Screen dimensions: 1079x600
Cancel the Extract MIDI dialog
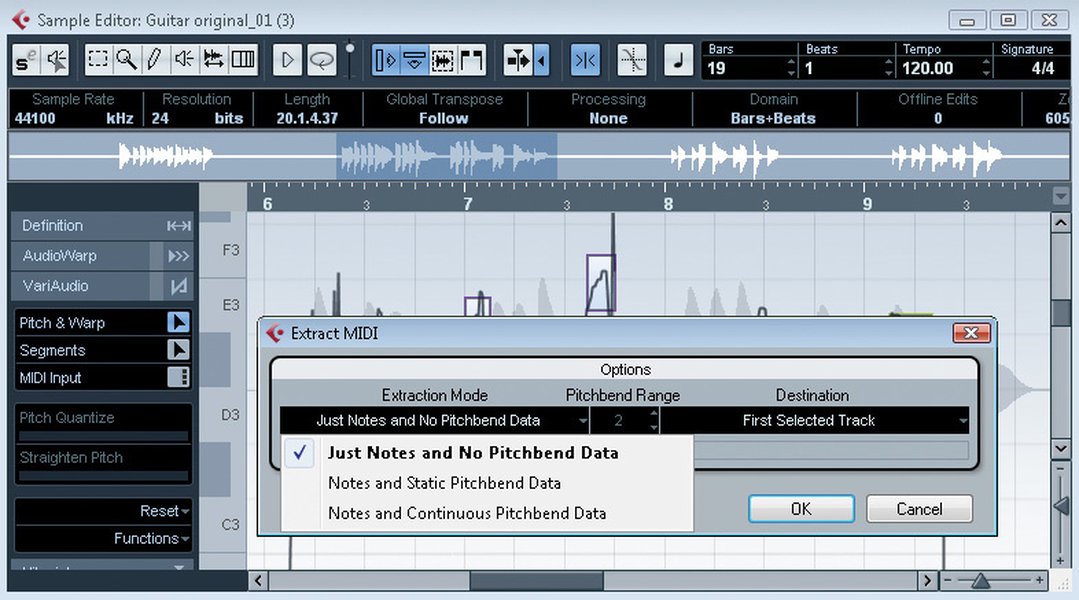tap(919, 509)
